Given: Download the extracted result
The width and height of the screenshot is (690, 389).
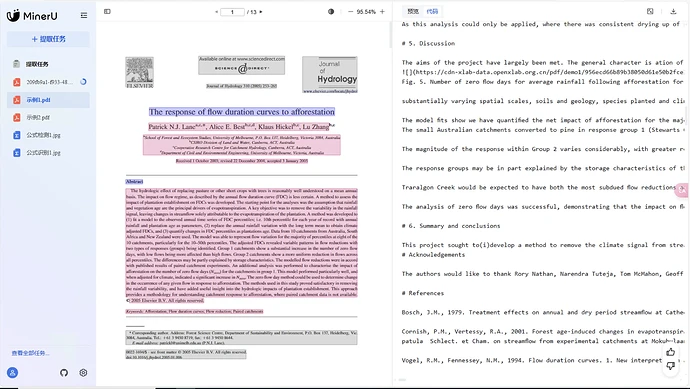Looking at the screenshot, I should tap(673, 11).
